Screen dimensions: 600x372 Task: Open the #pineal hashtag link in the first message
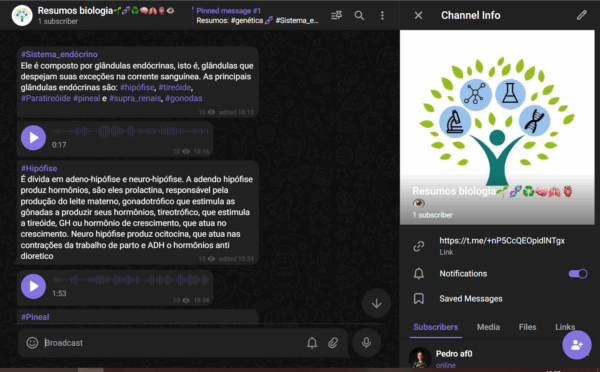[x=86, y=98]
